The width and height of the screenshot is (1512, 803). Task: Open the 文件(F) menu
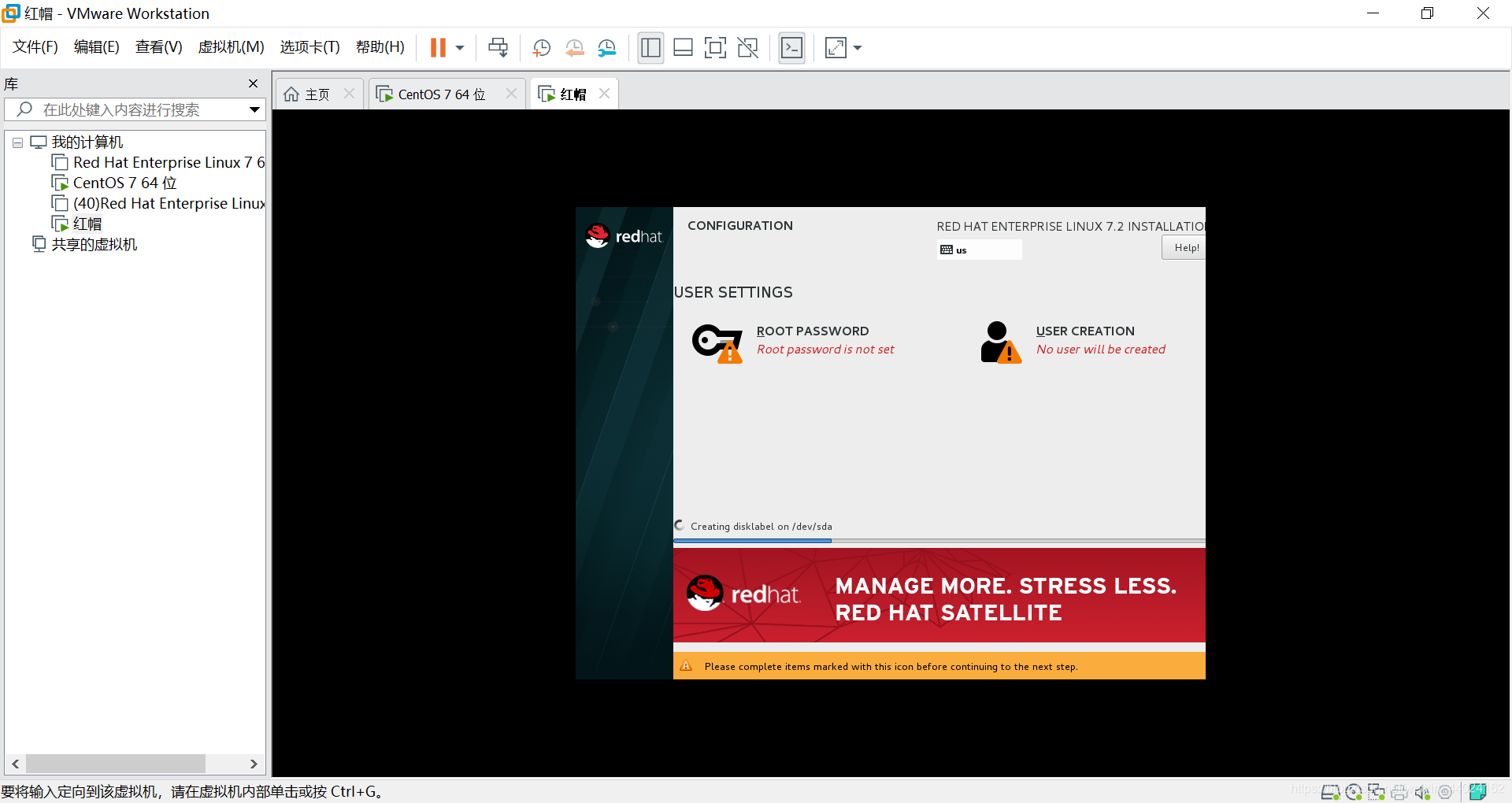35,47
